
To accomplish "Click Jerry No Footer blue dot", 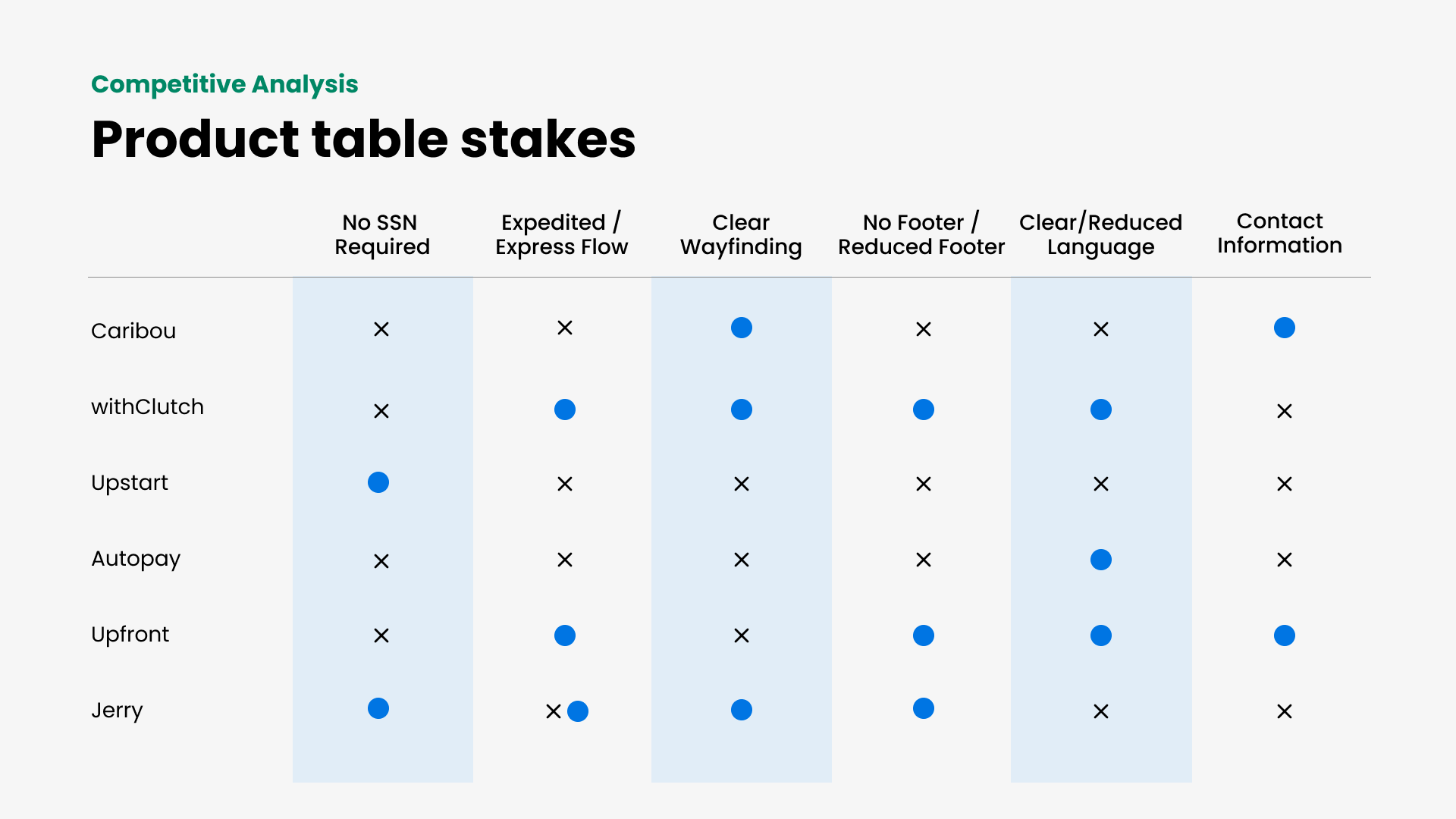I will [x=924, y=708].
